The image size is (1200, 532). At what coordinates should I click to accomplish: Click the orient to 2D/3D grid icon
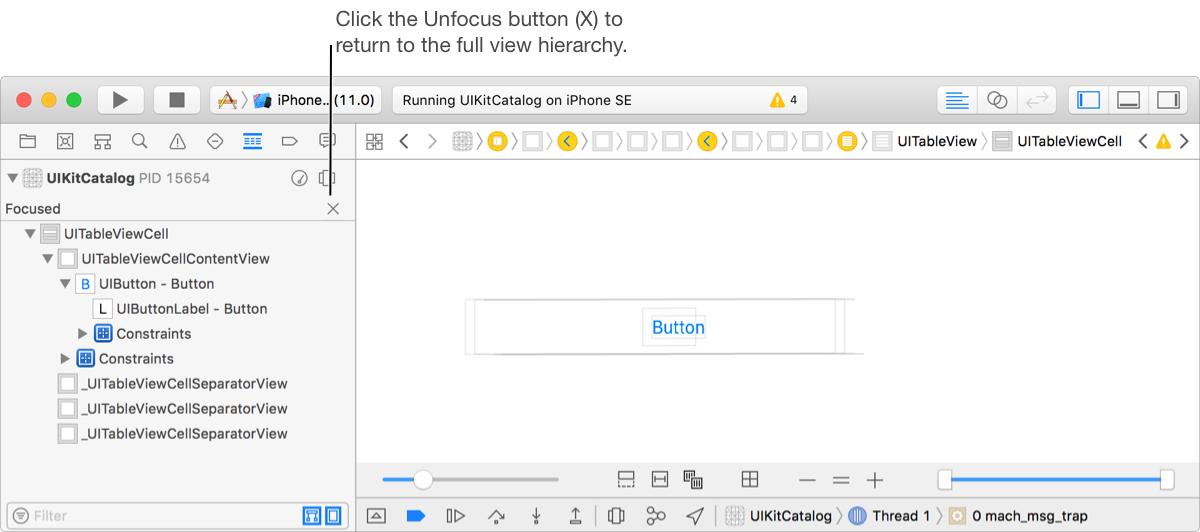(750, 480)
